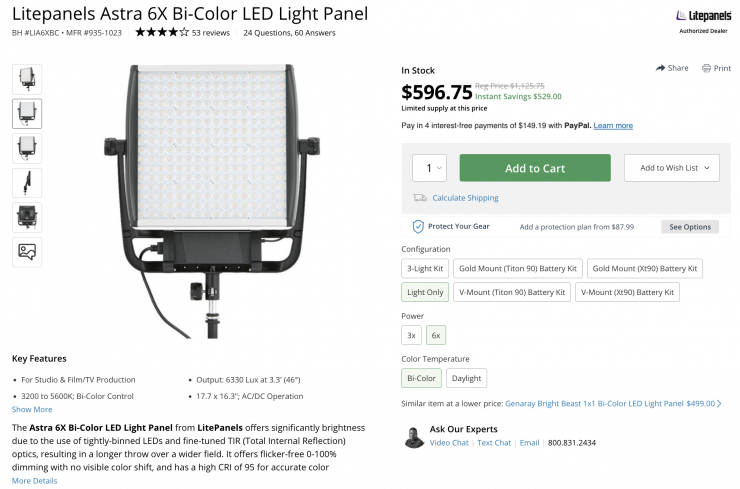Click the Protect Your Gear shield icon
The height and width of the screenshot is (489, 740).
click(418, 227)
